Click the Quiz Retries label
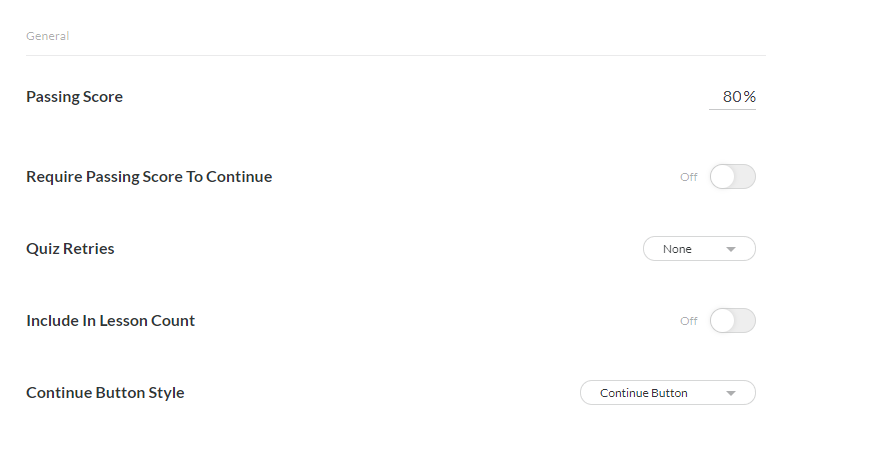 point(70,249)
